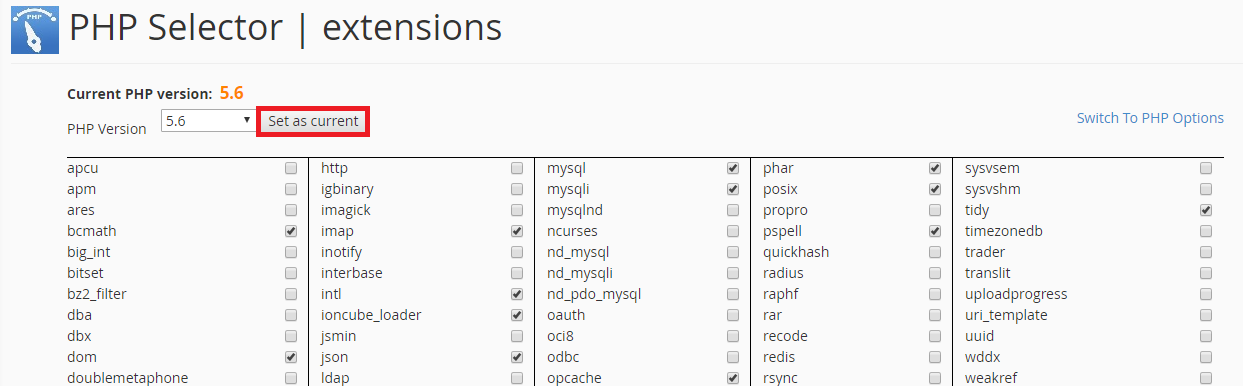Click the Set as current button
Viewport: 1243px width, 386px height.
pyautogui.click(x=313, y=121)
